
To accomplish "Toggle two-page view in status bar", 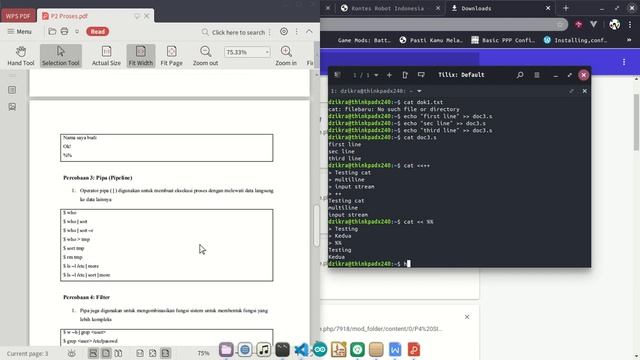I will pyautogui.click(x=118, y=353).
